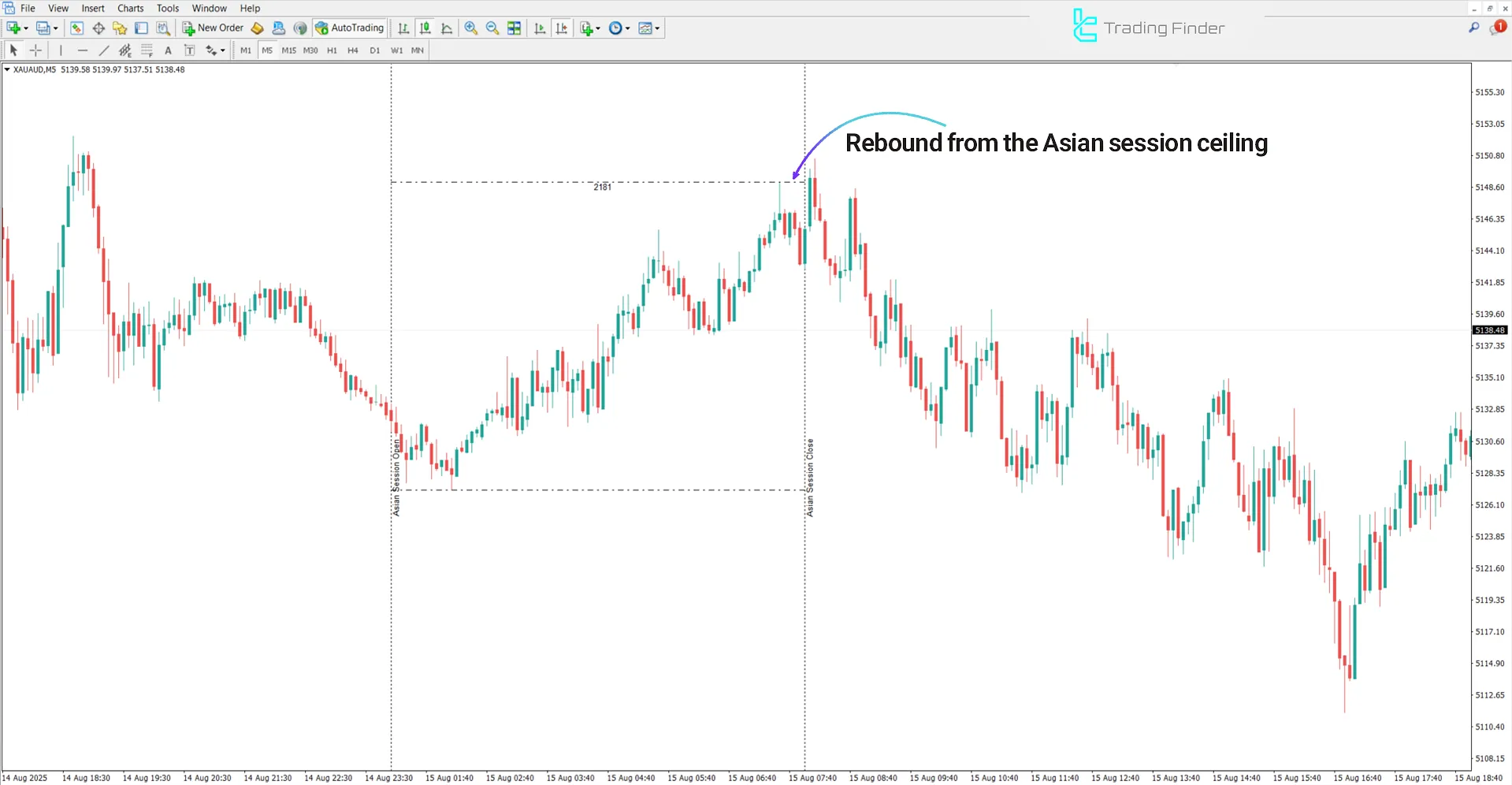Viewport: 1512px width, 785px height.
Task: Select the Cursor arrow tool
Action: (13, 50)
